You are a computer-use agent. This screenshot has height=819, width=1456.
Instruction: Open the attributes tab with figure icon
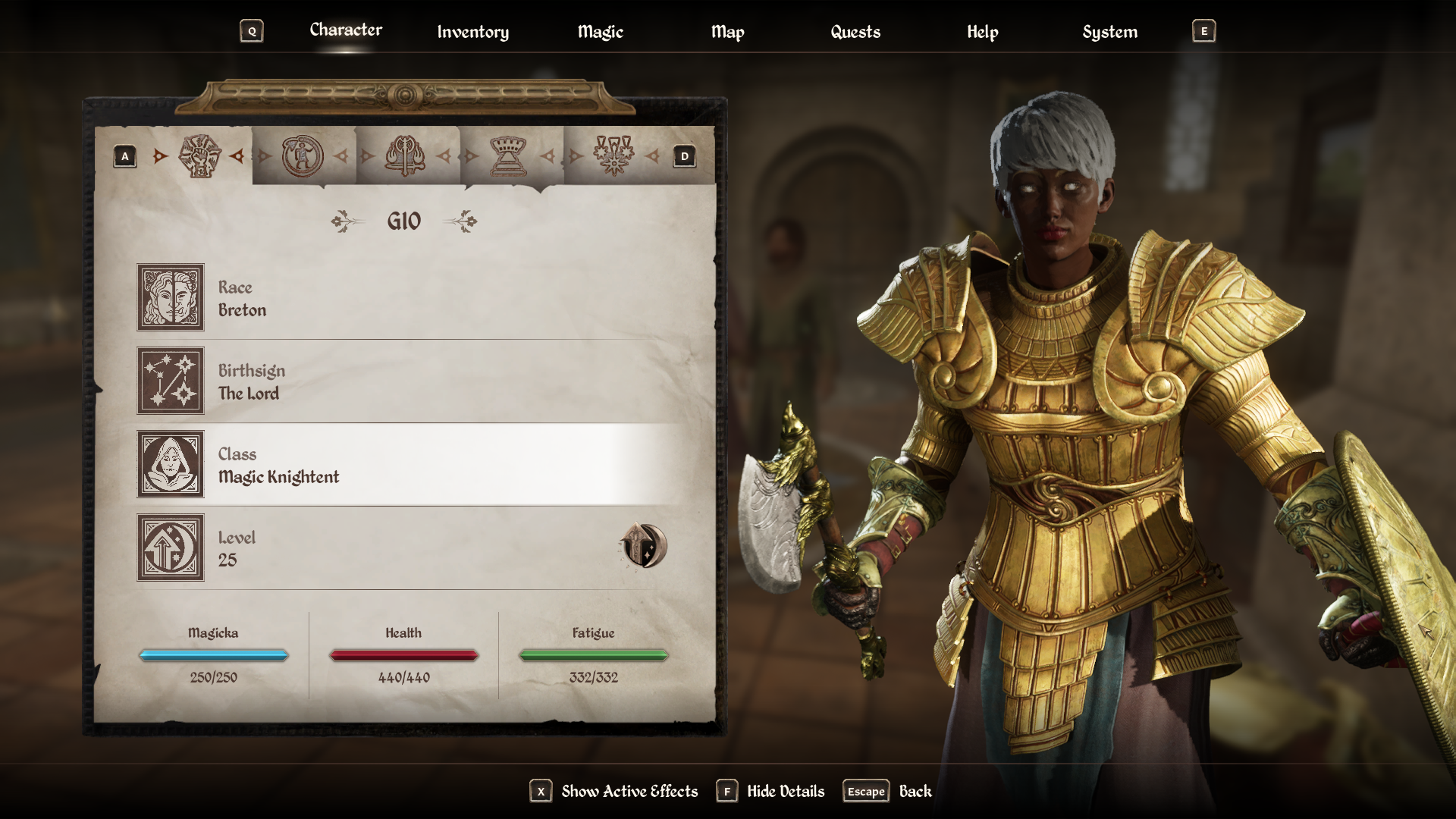tap(303, 156)
